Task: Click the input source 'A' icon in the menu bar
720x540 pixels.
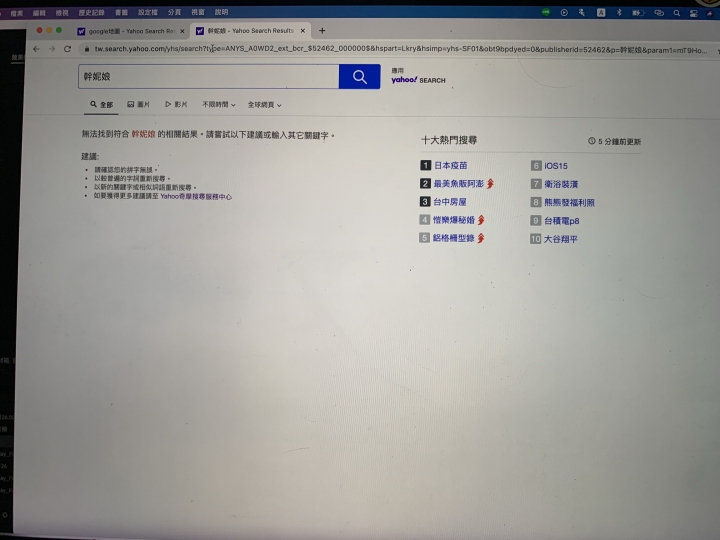Action: coord(601,13)
